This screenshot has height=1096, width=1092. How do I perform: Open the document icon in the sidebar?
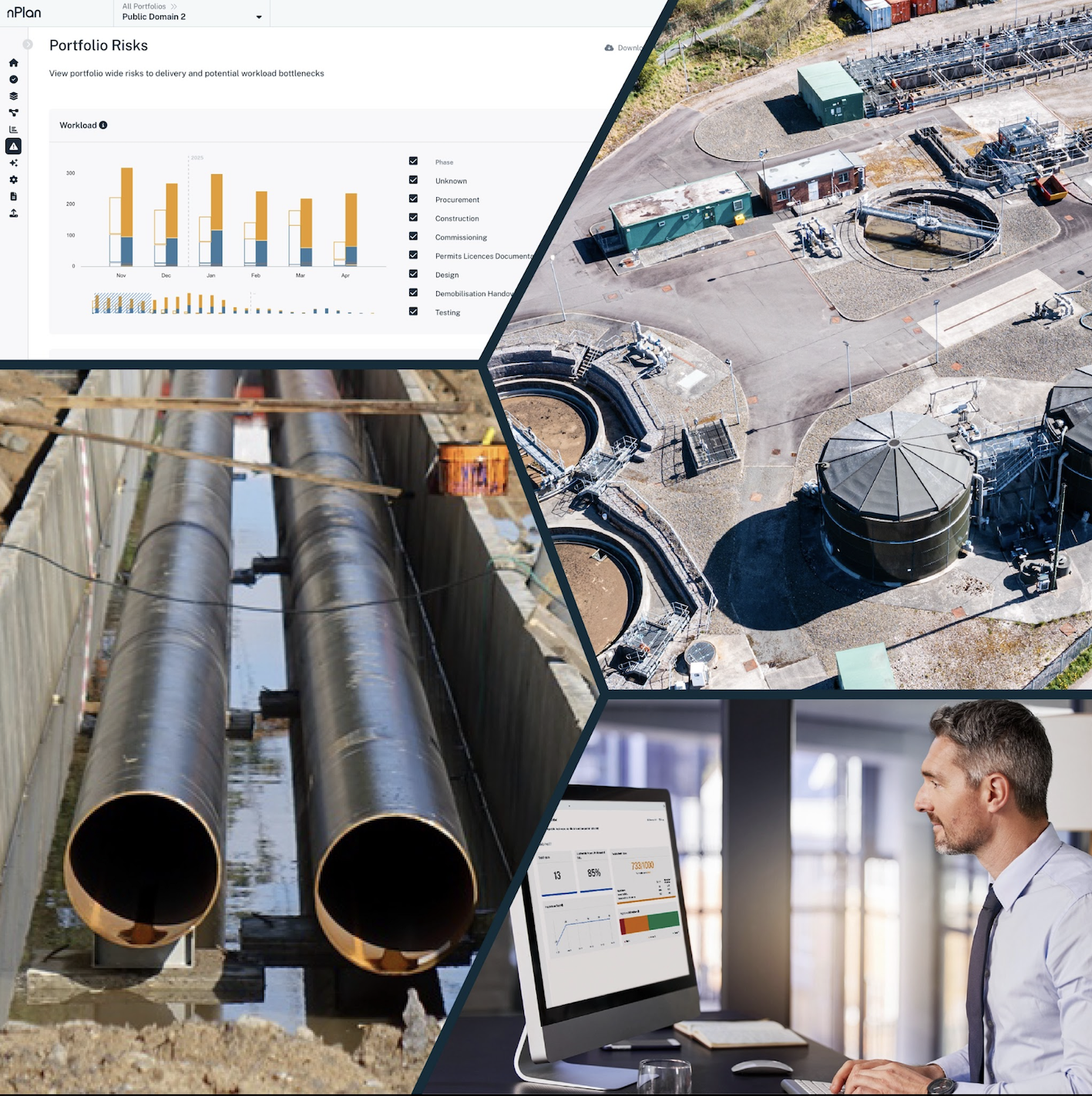[13, 197]
